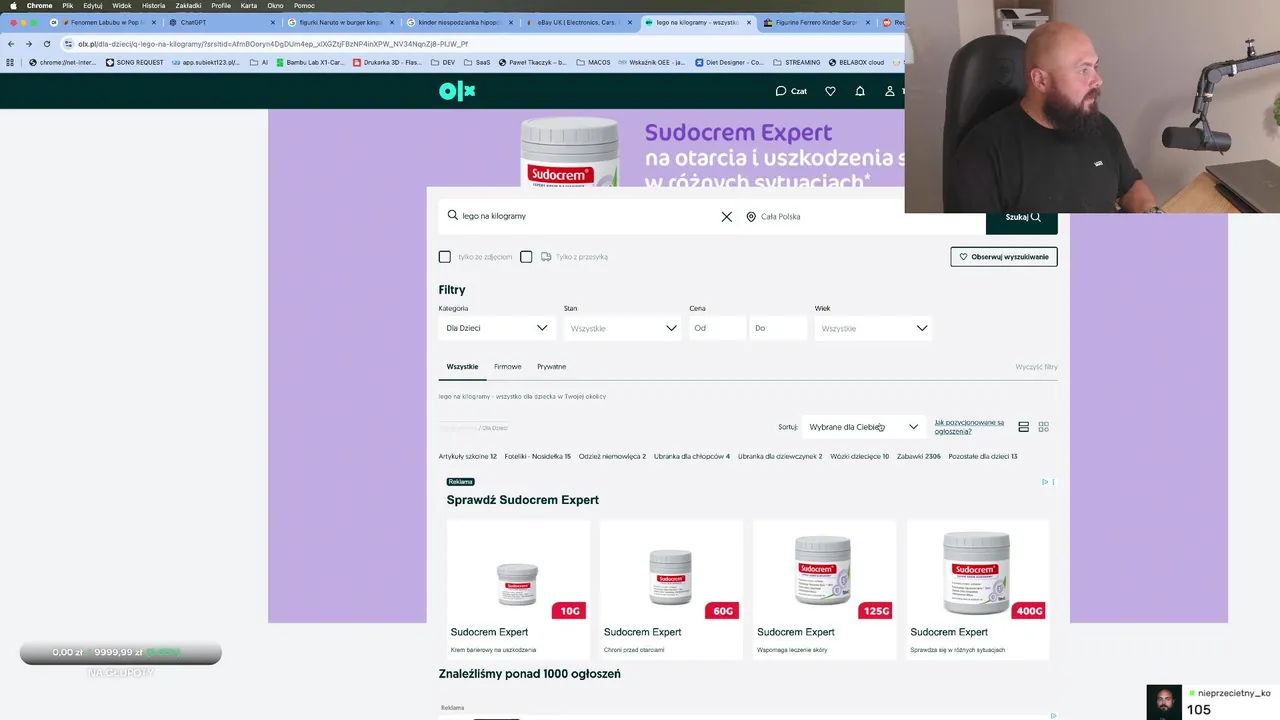Switch to list view icon

(x=1023, y=427)
